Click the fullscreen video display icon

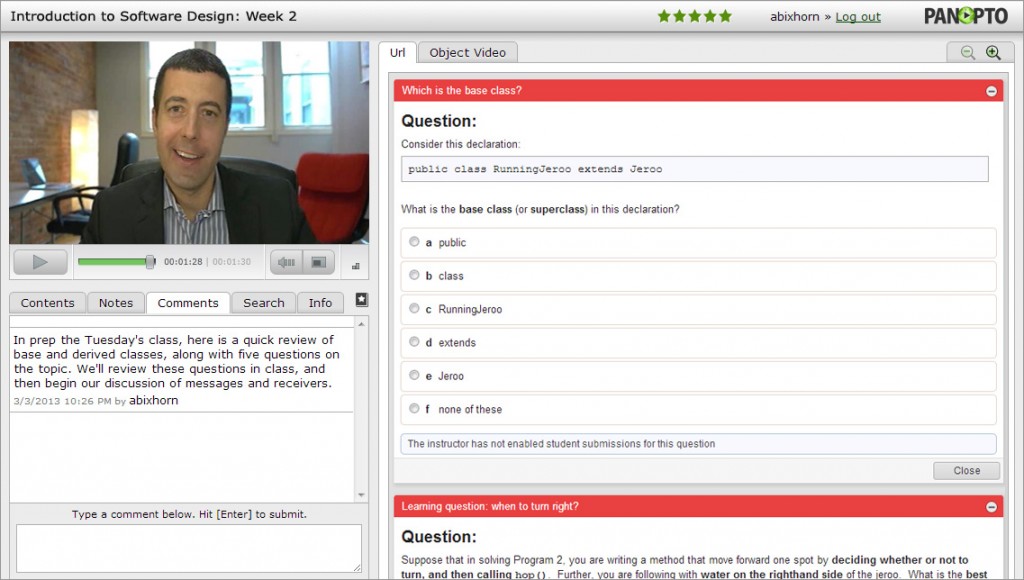[318, 263]
